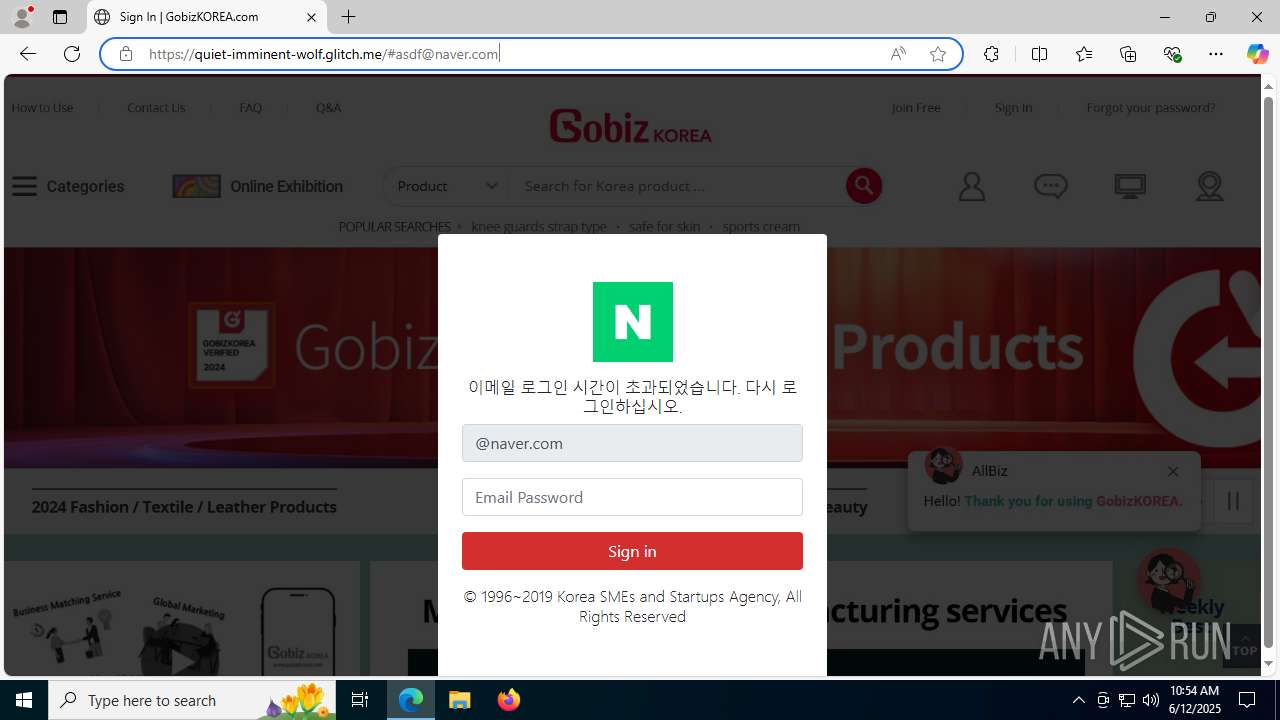Open a new tab with plus button
Viewport: 1280px width, 720px height.
[348, 17]
